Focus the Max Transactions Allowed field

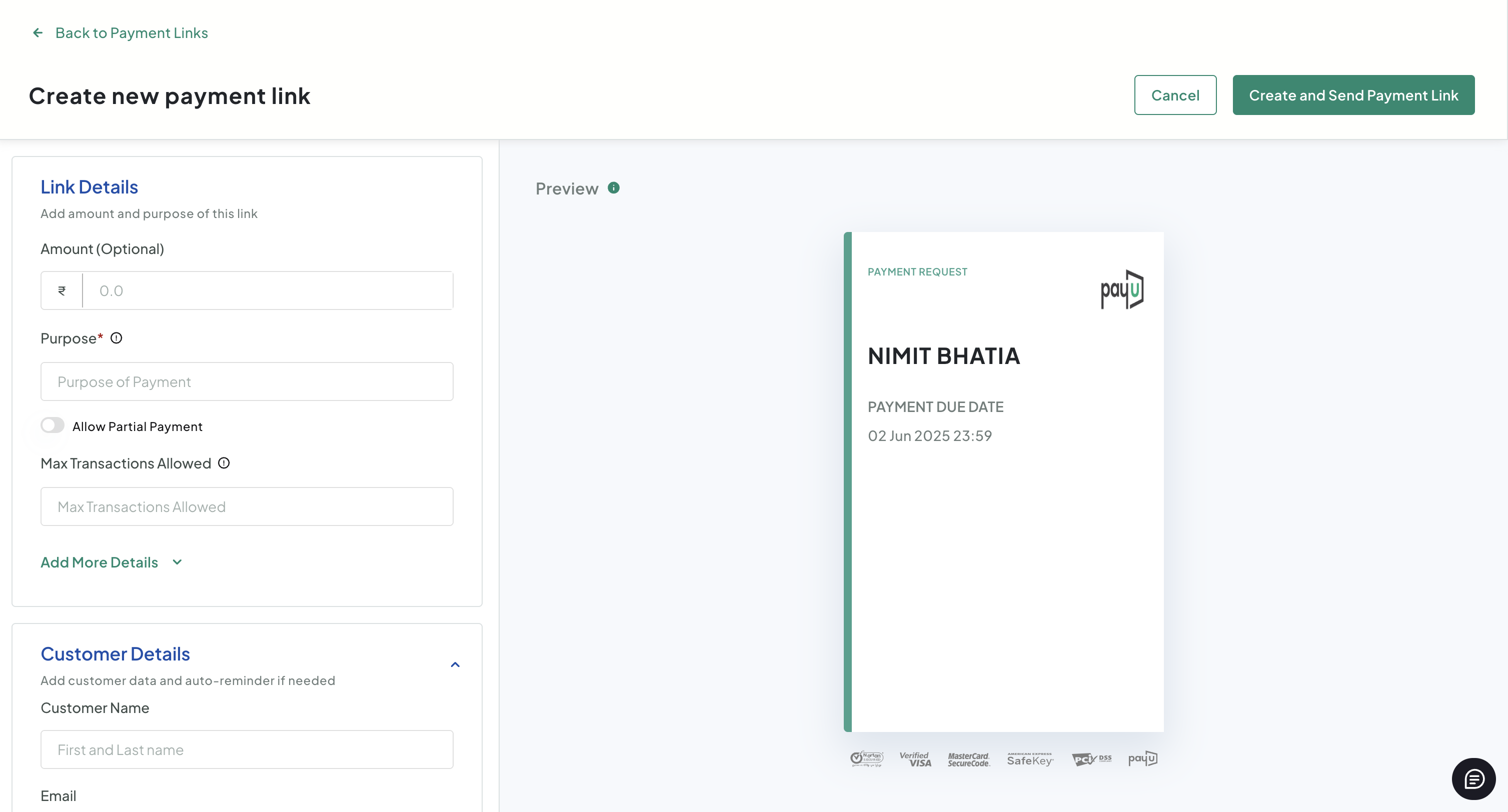247,506
